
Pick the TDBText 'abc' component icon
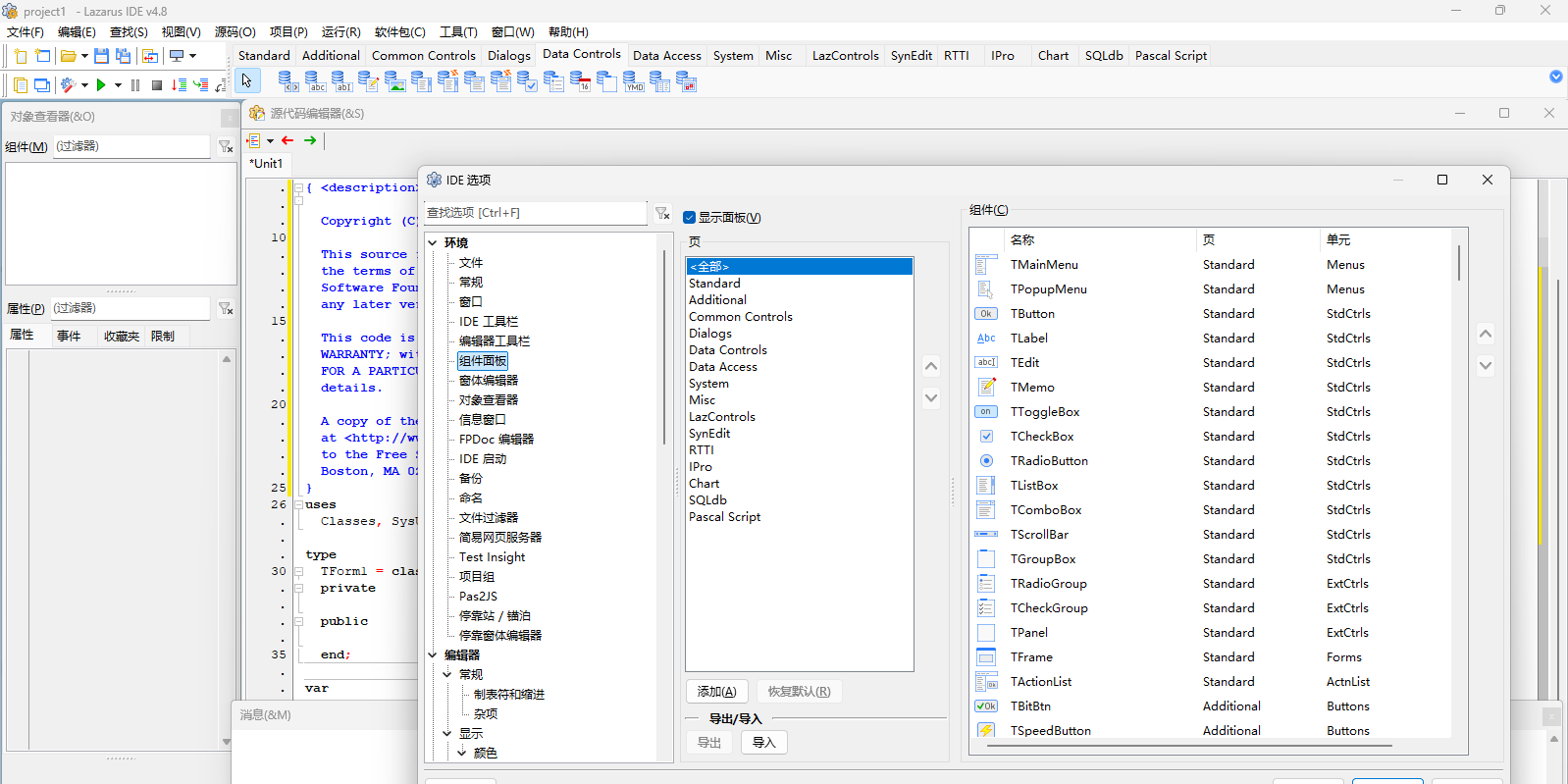click(314, 81)
